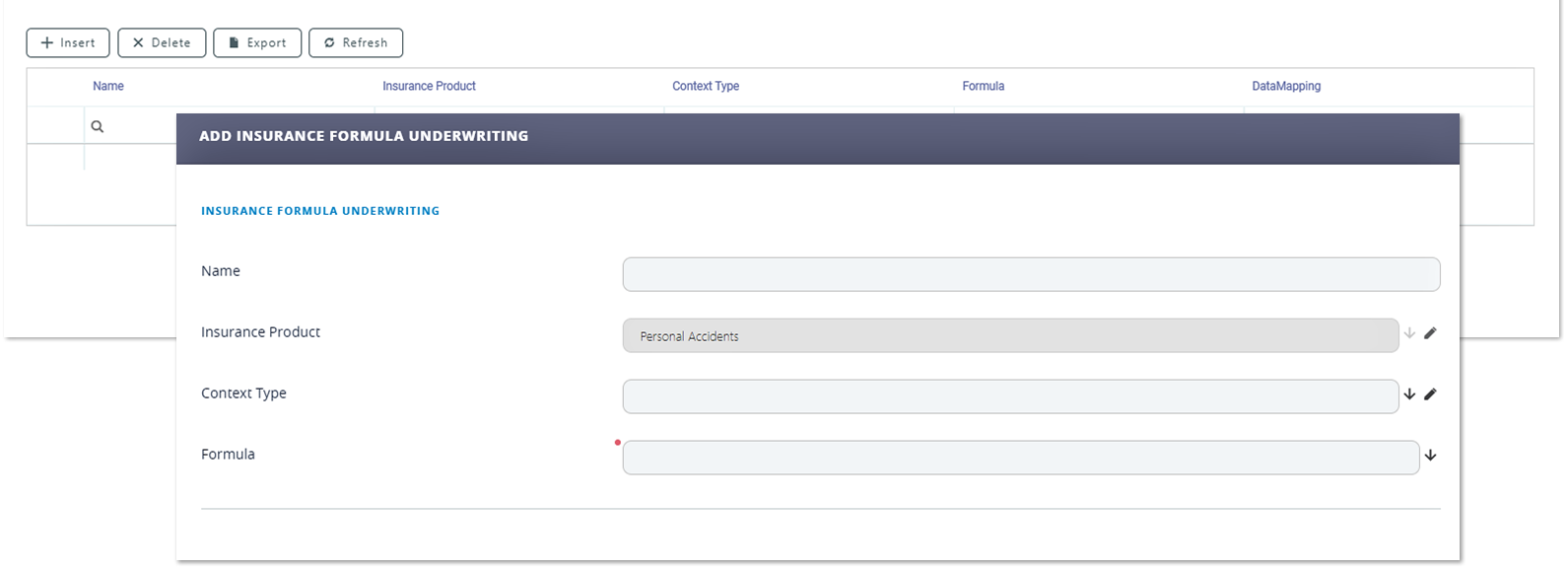
Task: Click the Formula column header
Action: tap(983, 87)
